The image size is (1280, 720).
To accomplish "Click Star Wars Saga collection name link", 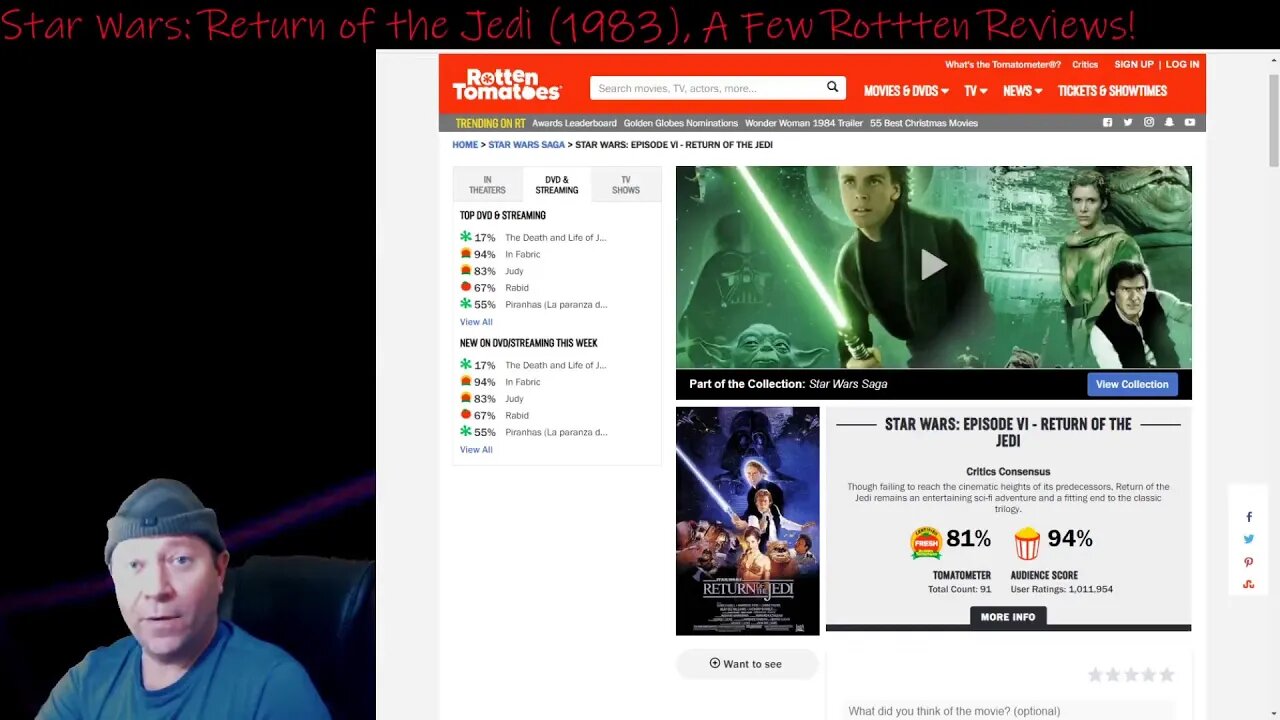I will click(x=848, y=384).
